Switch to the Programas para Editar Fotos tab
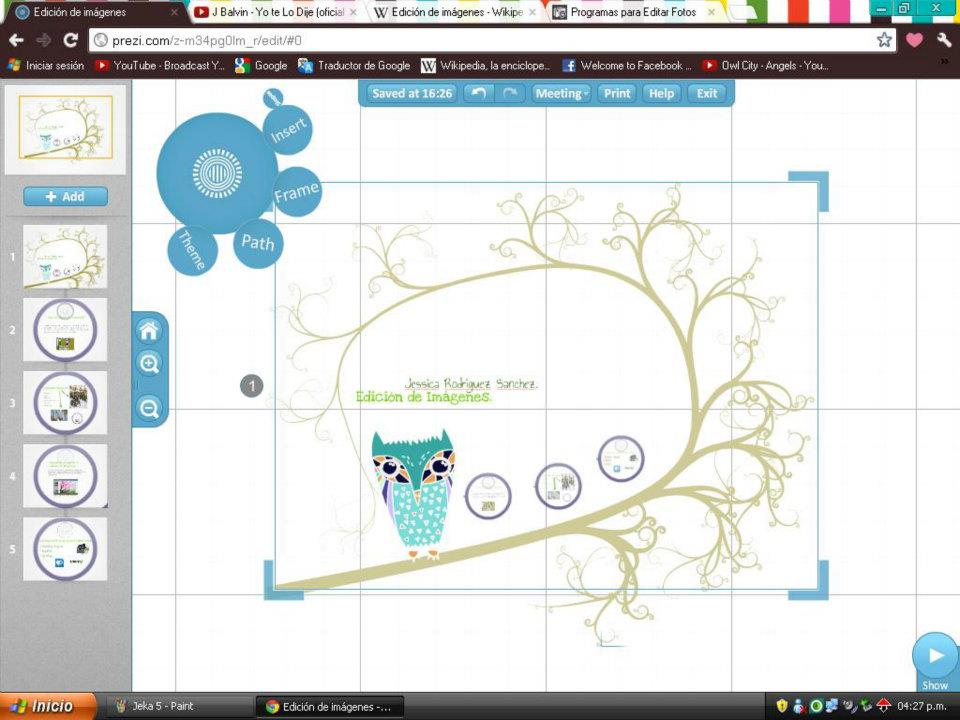Image resolution: width=960 pixels, height=720 pixels. [630, 12]
